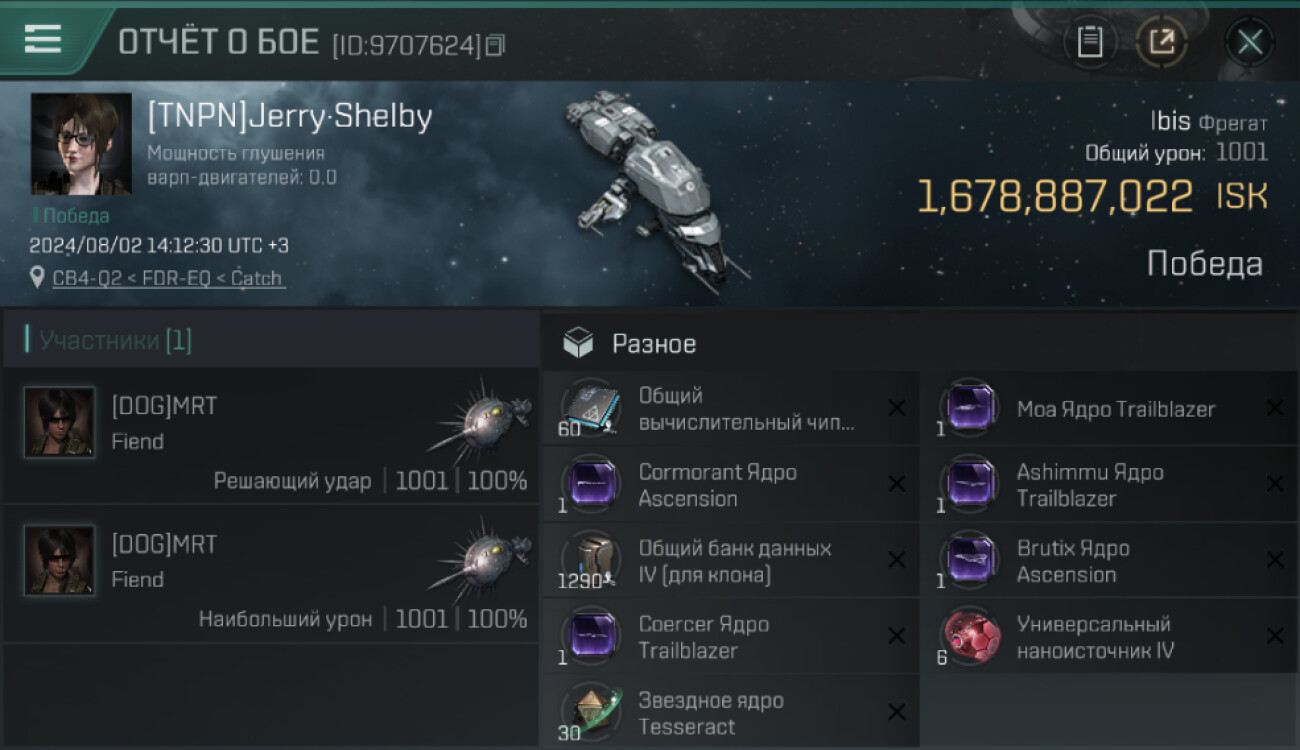Select the Участники participants tab
1300x750 pixels.
coord(115,341)
